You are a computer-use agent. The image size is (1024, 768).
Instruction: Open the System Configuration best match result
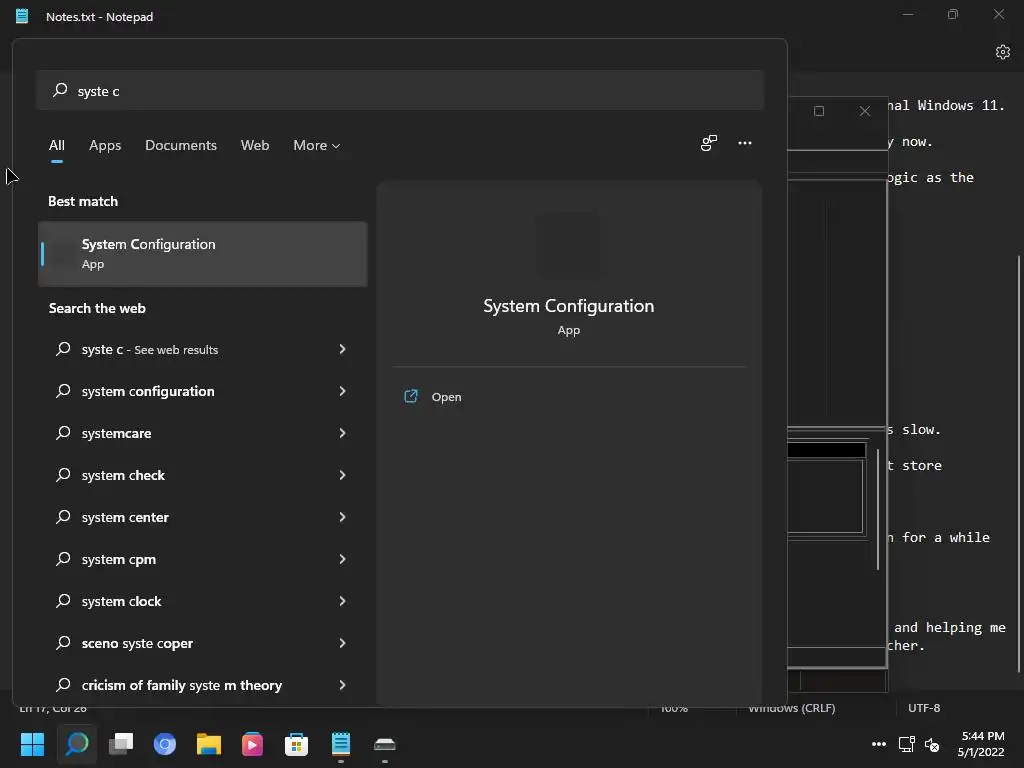click(202, 254)
